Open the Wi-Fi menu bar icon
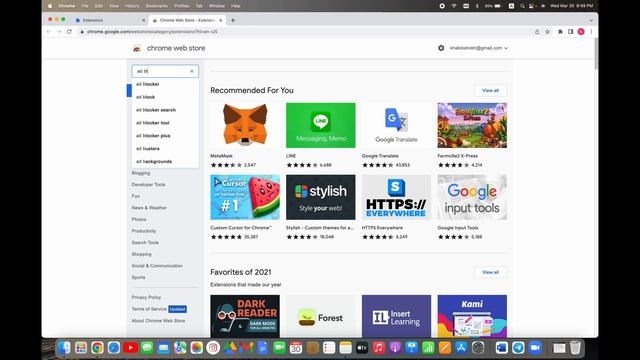 [x=454, y=6]
